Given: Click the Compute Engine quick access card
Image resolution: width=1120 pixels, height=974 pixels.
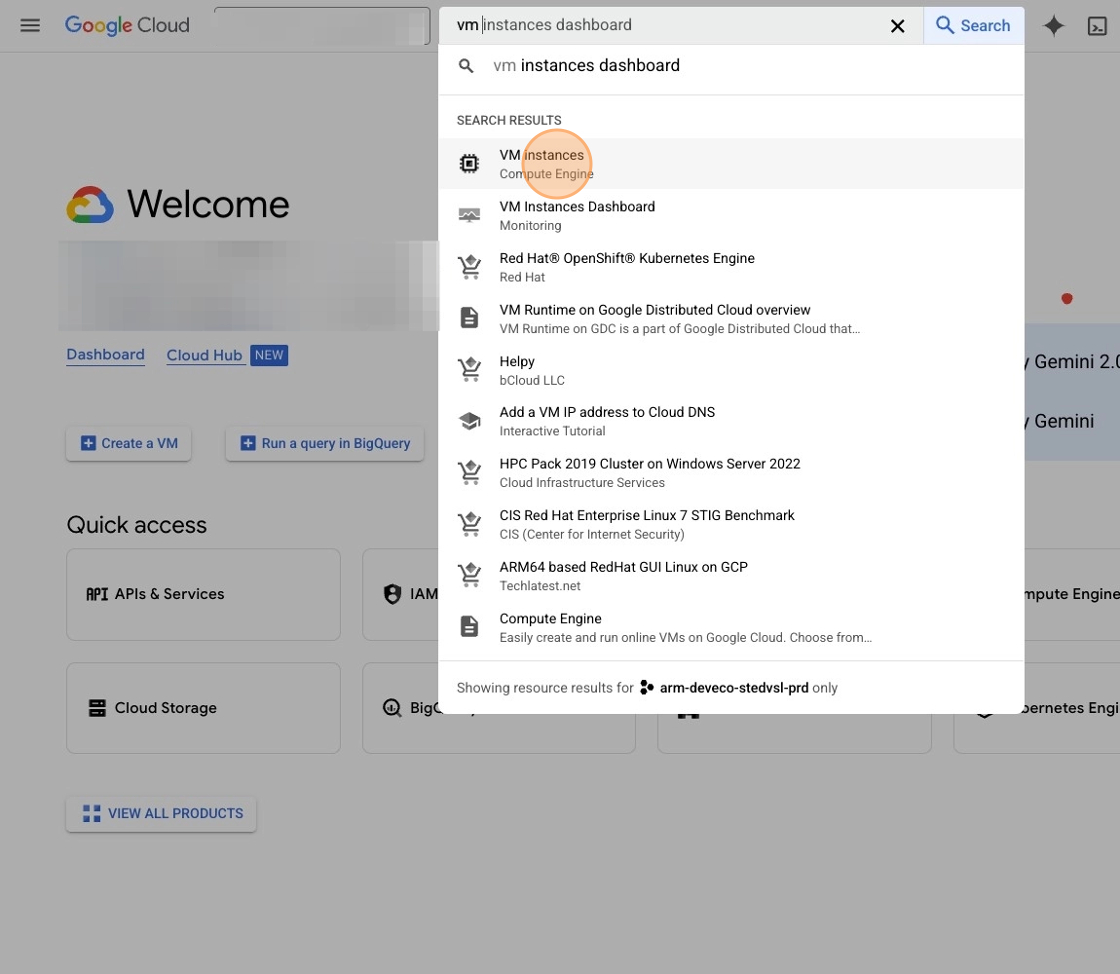Looking at the screenshot, I should point(1072,594).
